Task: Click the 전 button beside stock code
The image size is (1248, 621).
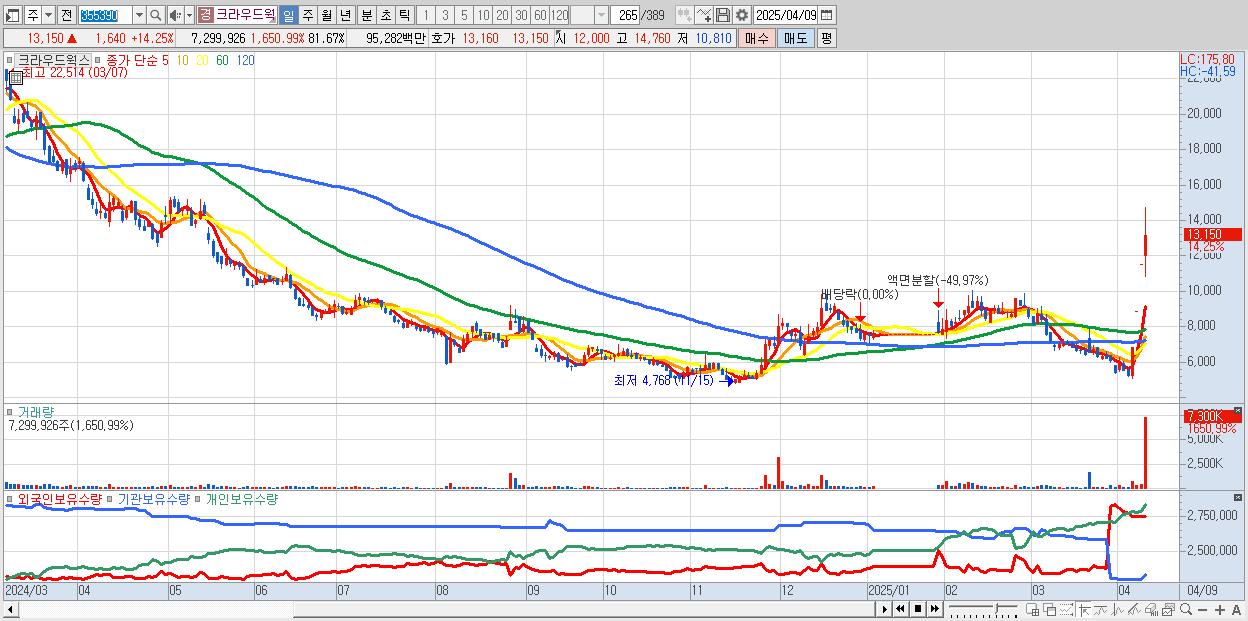Action: click(66, 15)
